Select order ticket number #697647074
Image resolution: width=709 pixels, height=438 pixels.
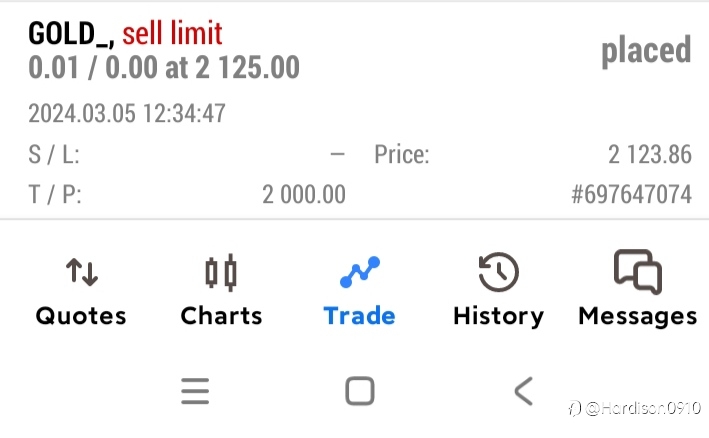pos(631,194)
